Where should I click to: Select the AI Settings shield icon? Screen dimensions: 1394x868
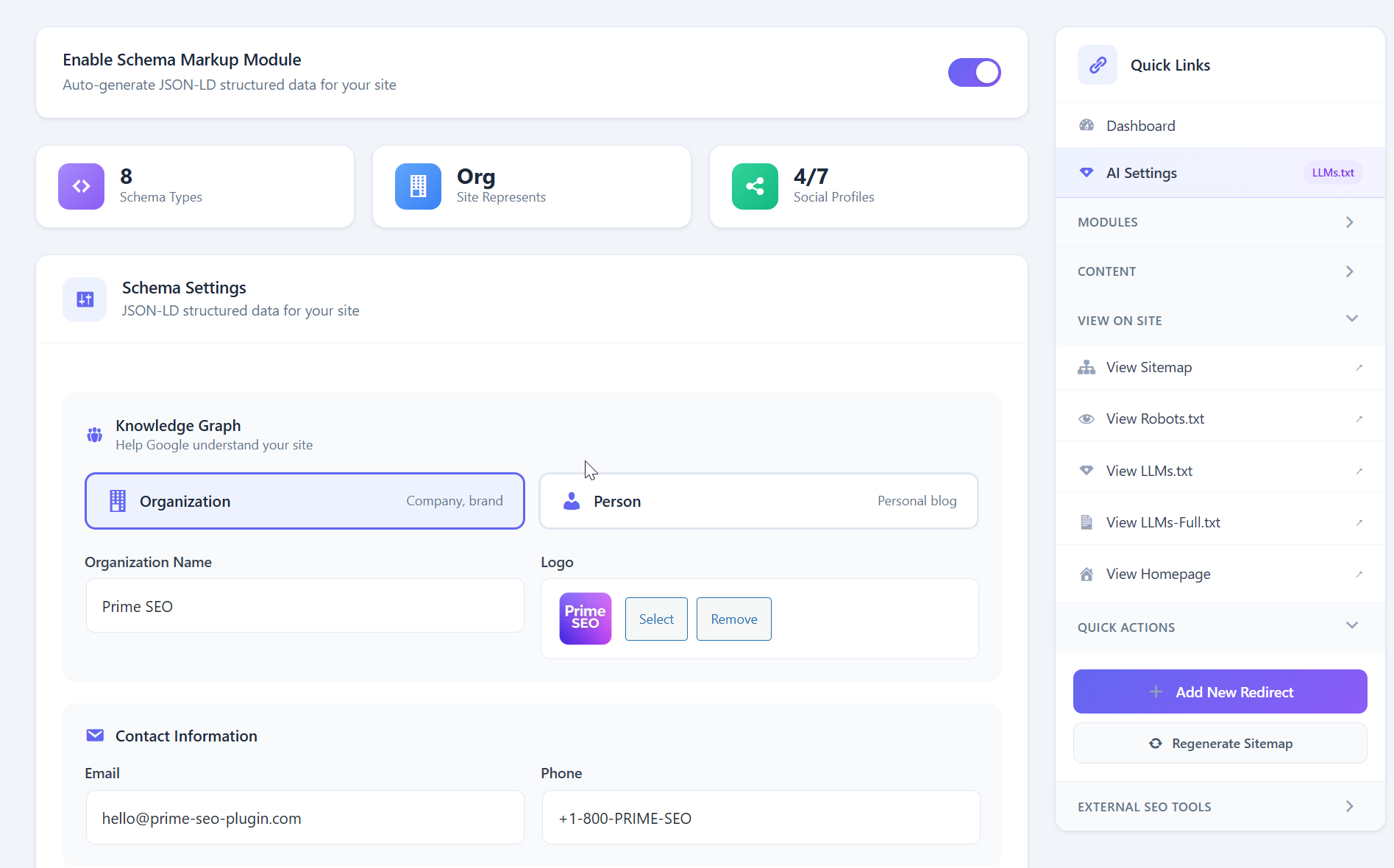(x=1087, y=172)
